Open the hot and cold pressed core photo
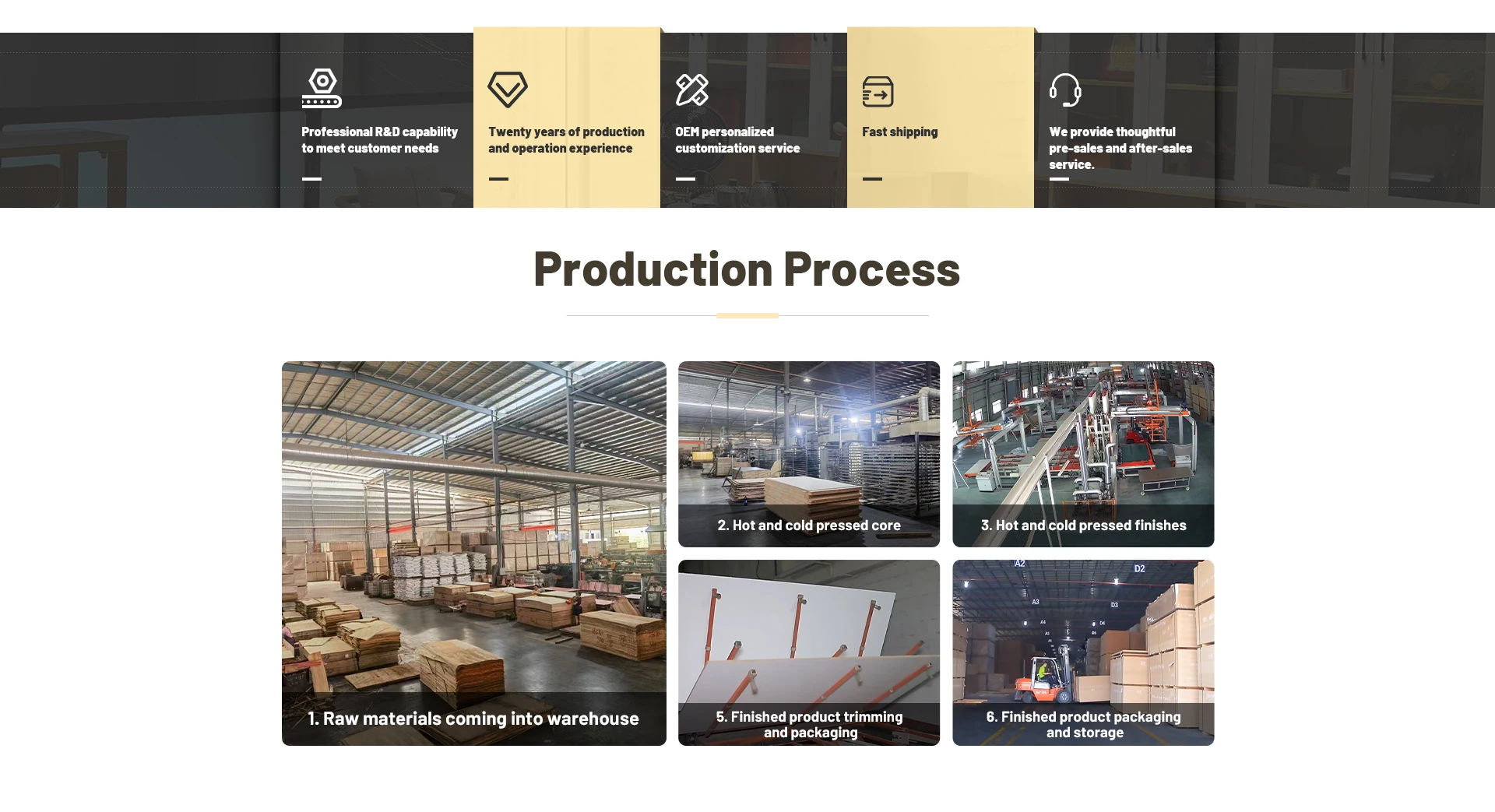 pyautogui.click(x=809, y=454)
